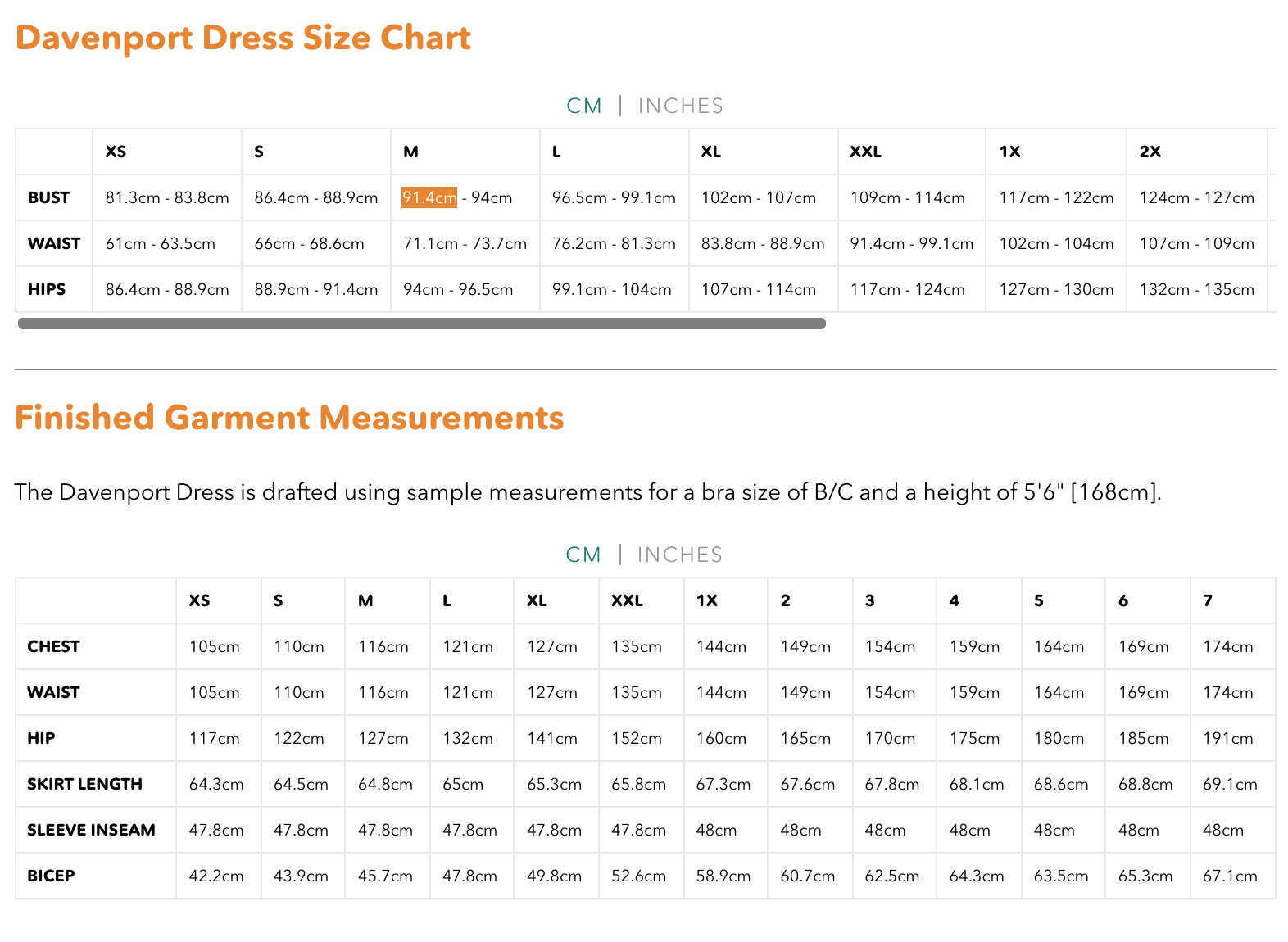The height and width of the screenshot is (942, 1288).
Task: Click XL hip value 141cm
Action: coord(552,738)
